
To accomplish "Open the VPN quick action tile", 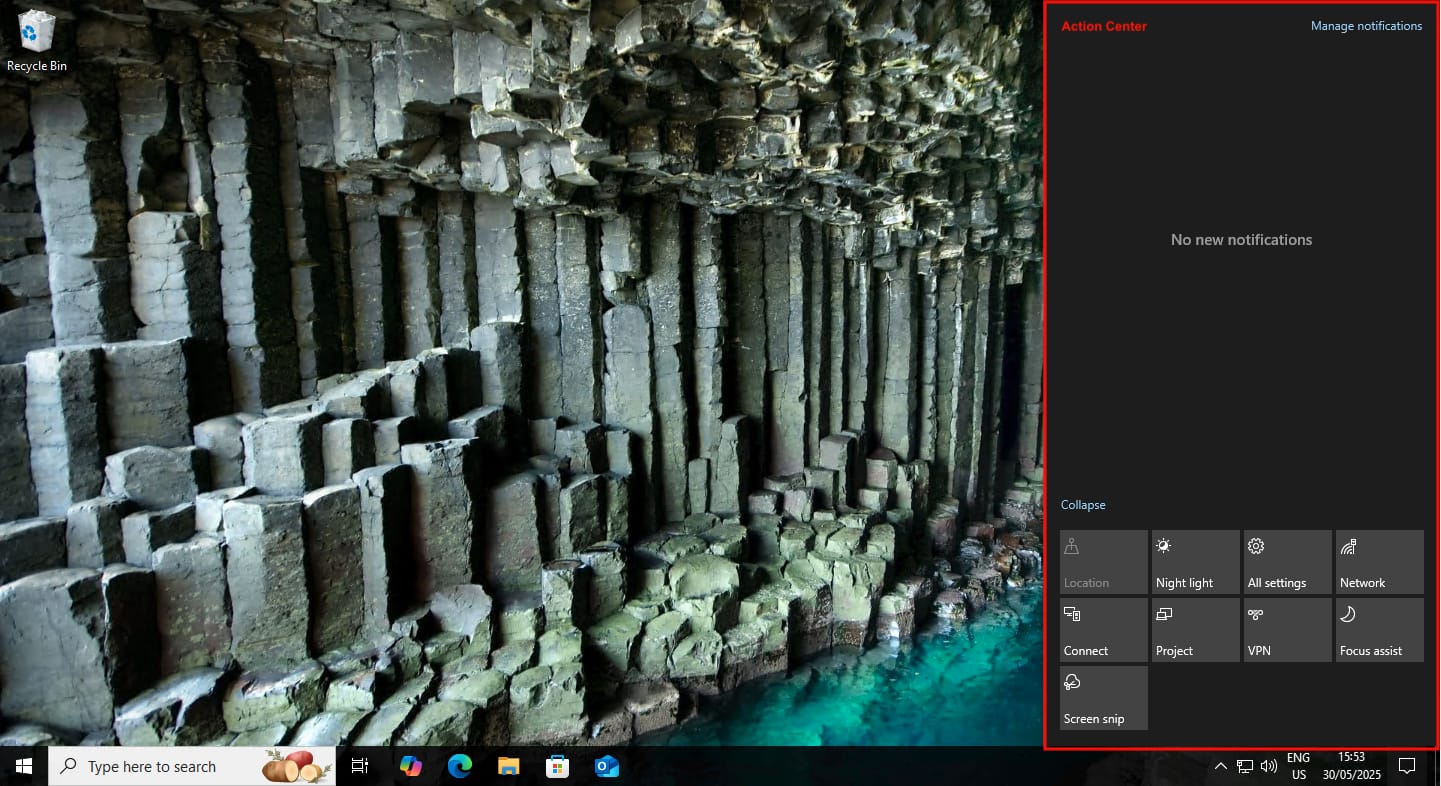I will pyautogui.click(x=1288, y=630).
